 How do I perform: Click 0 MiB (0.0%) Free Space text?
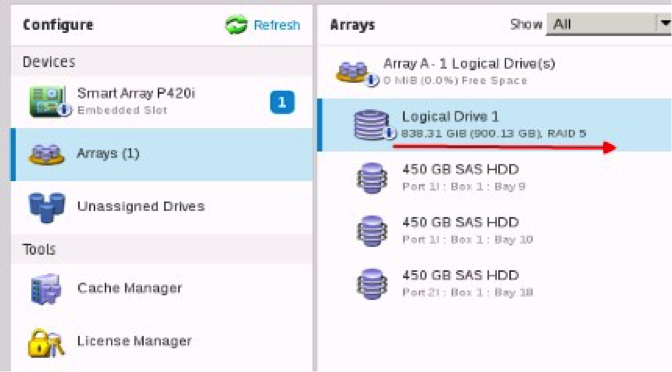tap(455, 81)
